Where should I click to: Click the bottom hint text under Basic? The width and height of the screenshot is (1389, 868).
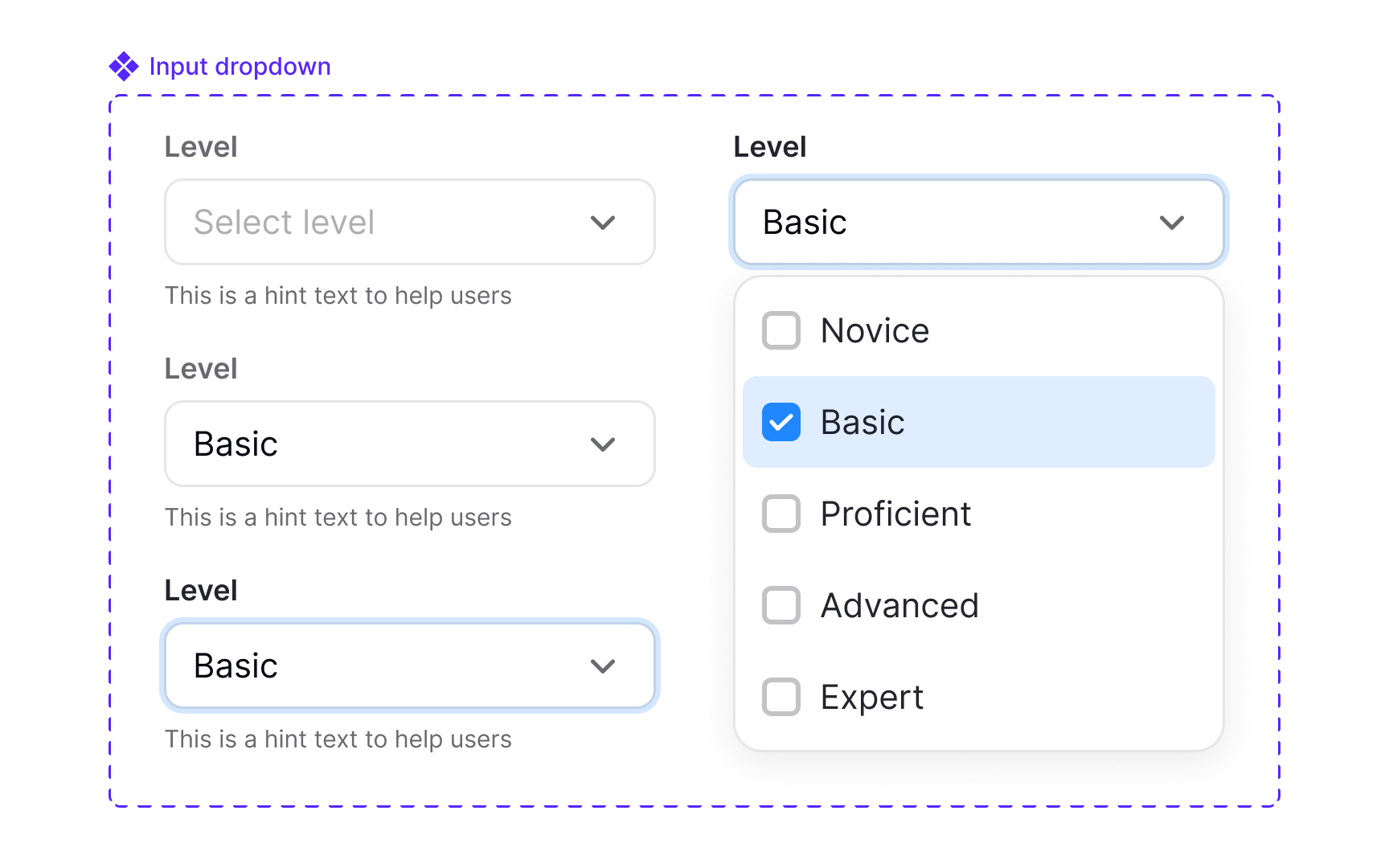[x=338, y=739]
